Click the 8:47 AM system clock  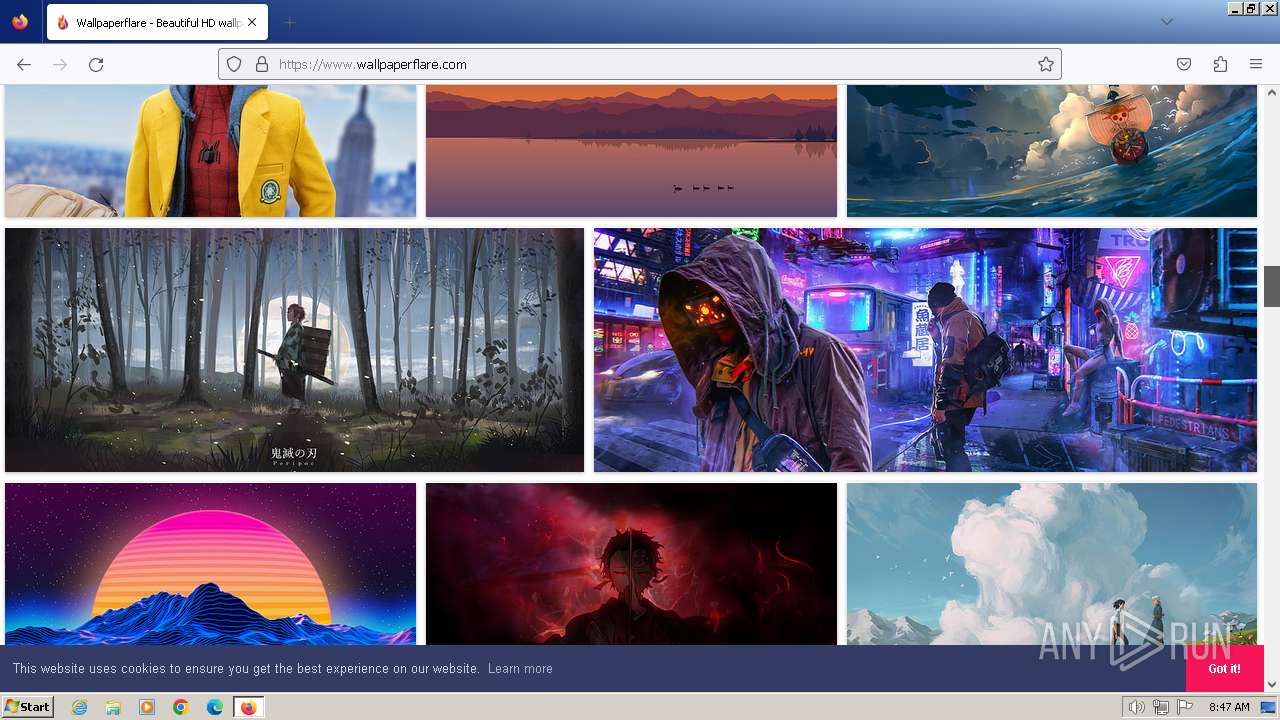(x=1229, y=707)
